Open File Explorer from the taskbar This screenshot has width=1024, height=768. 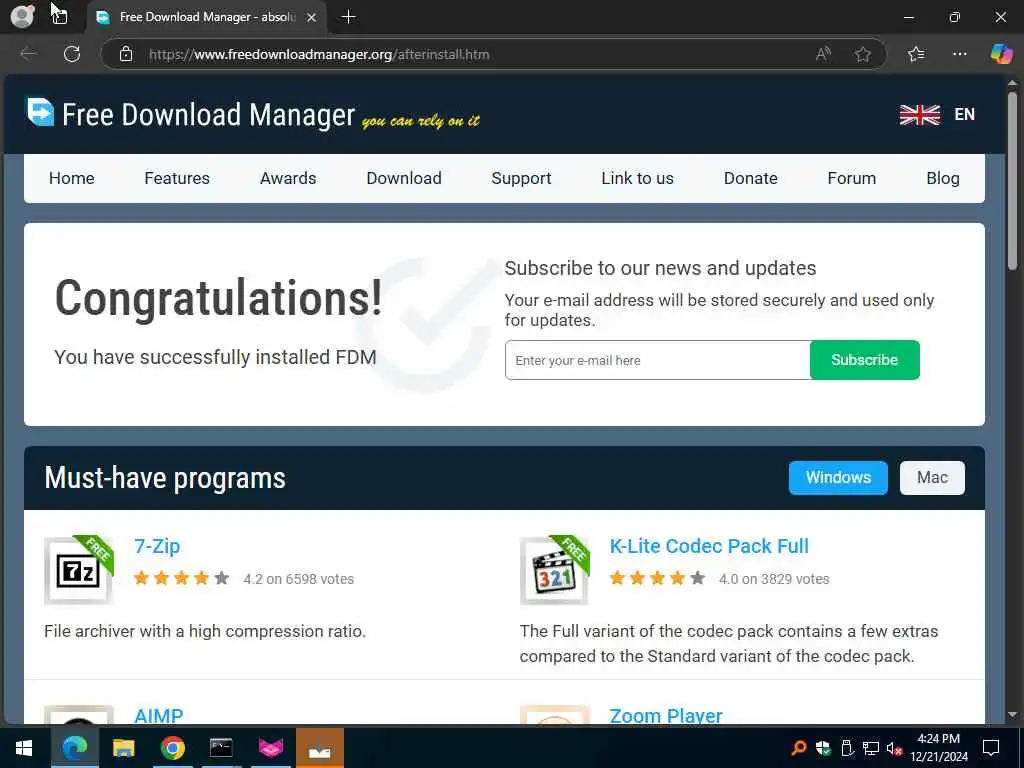tap(123, 748)
